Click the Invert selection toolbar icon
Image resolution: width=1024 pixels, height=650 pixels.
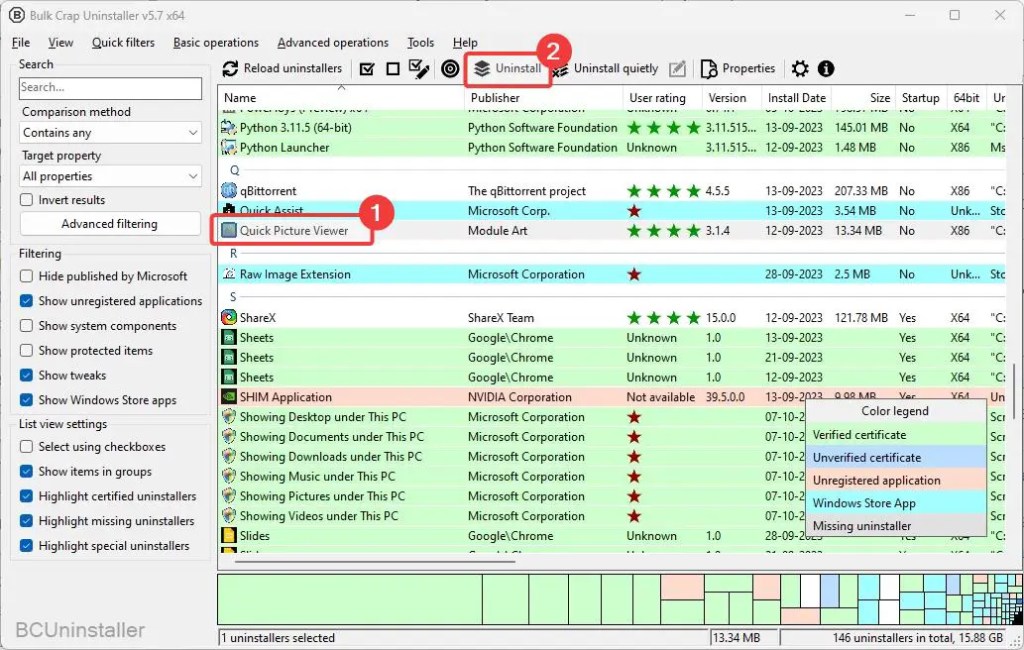pos(419,69)
